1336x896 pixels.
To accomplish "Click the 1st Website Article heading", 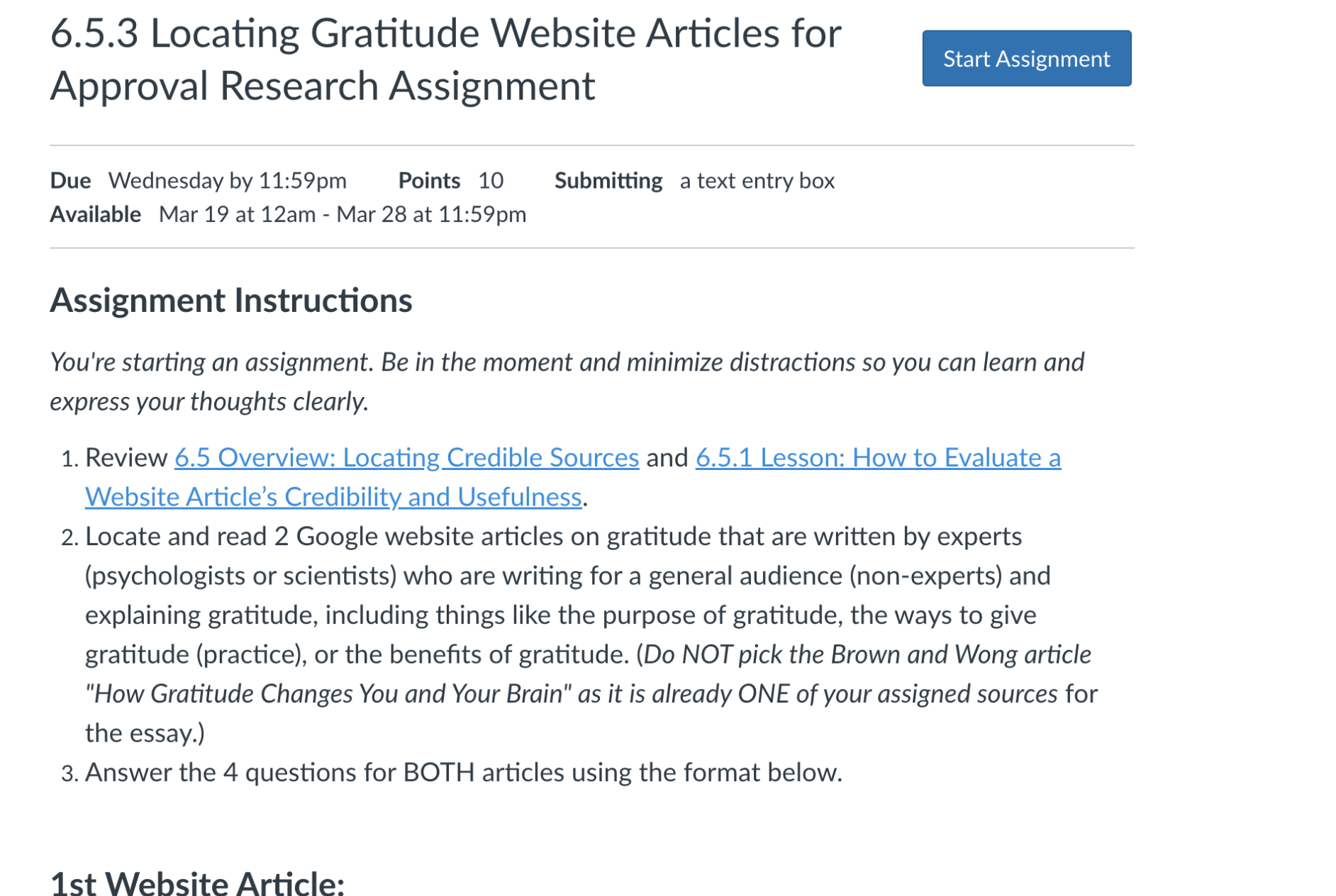I will click(197, 883).
